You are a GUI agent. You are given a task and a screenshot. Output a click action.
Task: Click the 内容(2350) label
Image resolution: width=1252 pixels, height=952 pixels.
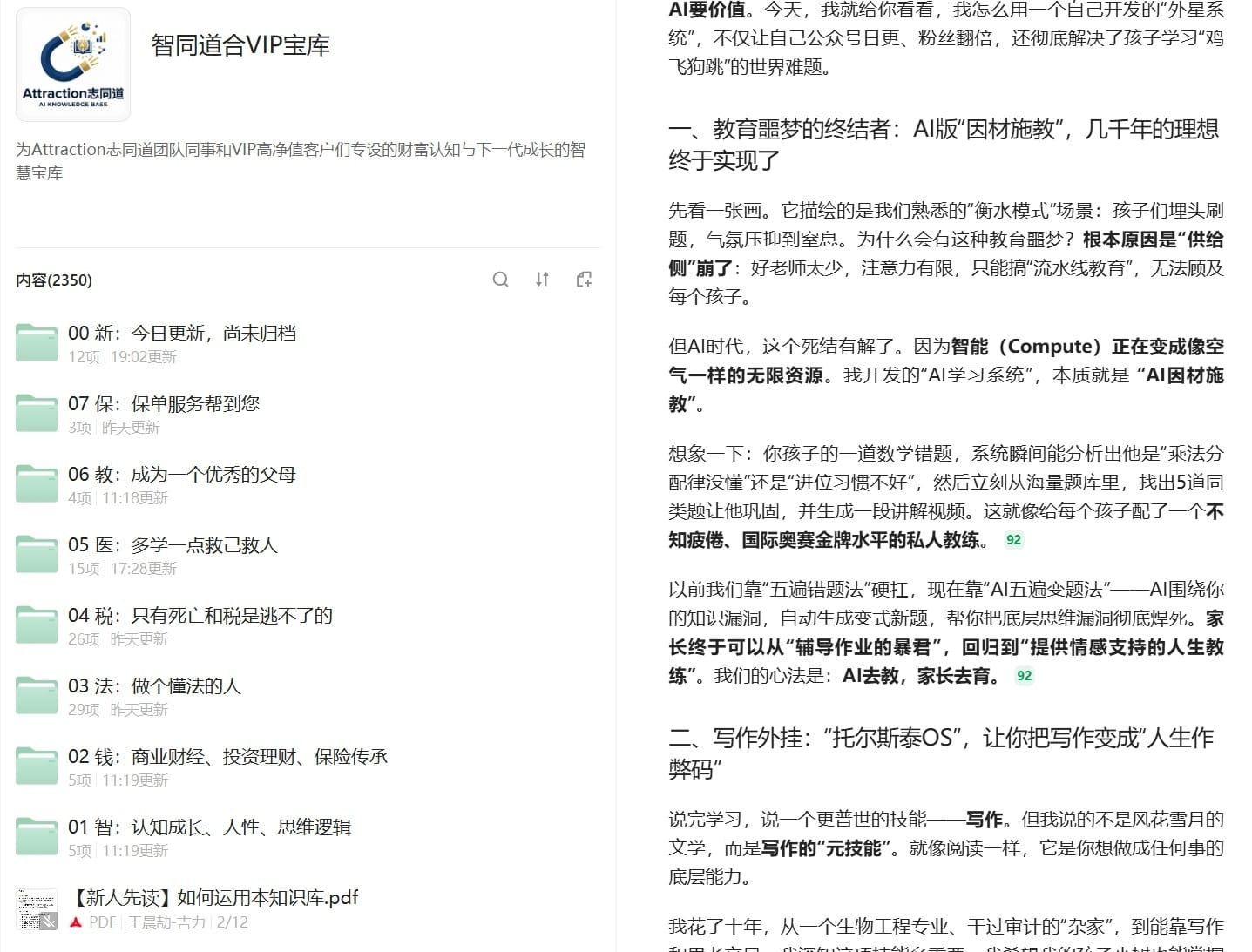click(54, 280)
